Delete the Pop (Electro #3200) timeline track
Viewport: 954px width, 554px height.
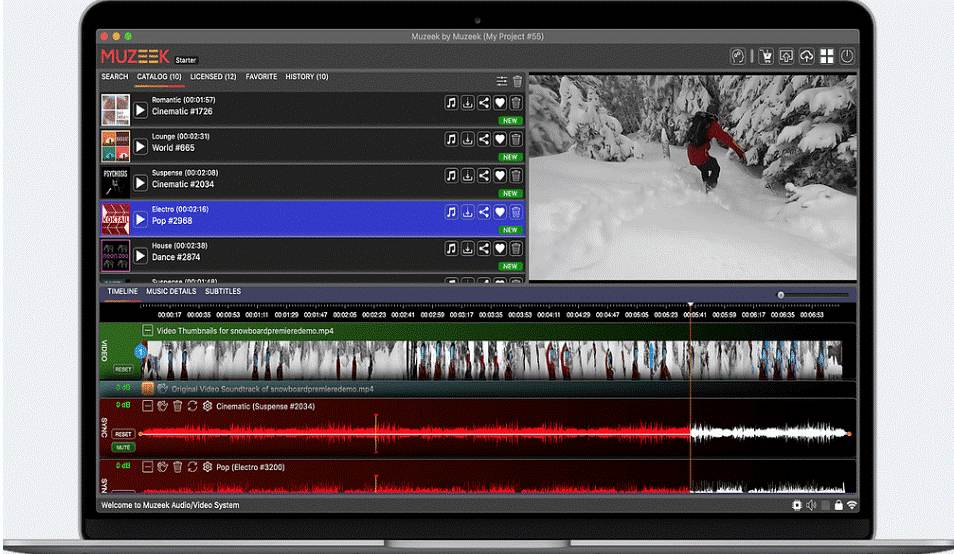tap(178, 466)
